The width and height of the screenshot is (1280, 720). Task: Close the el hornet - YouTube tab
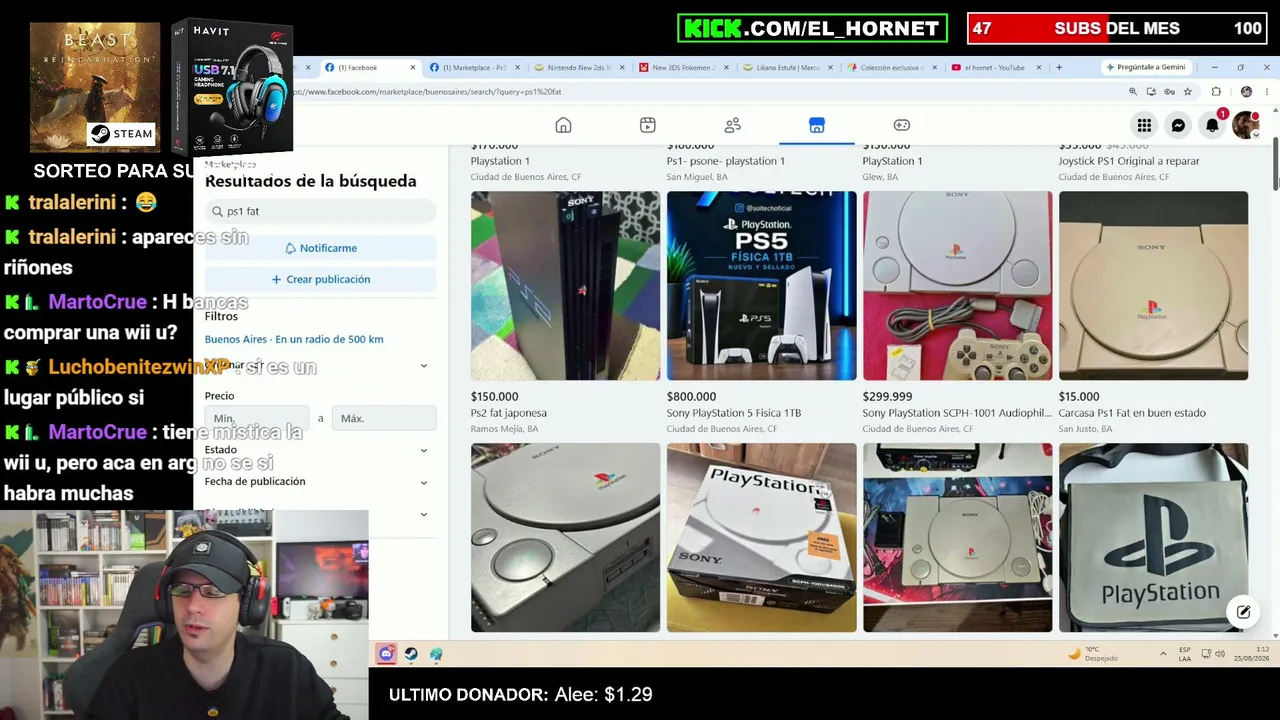click(1038, 67)
